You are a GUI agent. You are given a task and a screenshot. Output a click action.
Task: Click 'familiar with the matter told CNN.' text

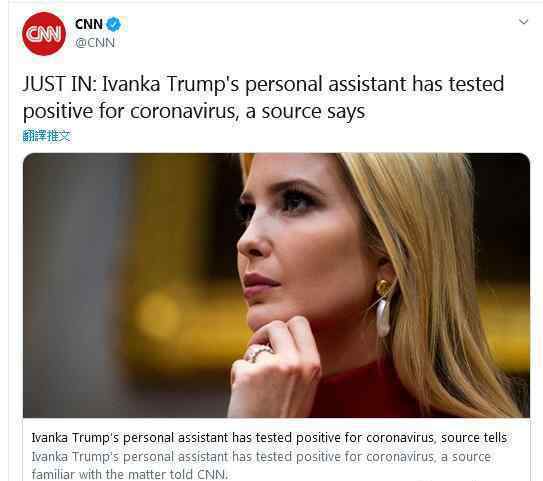coord(130,474)
